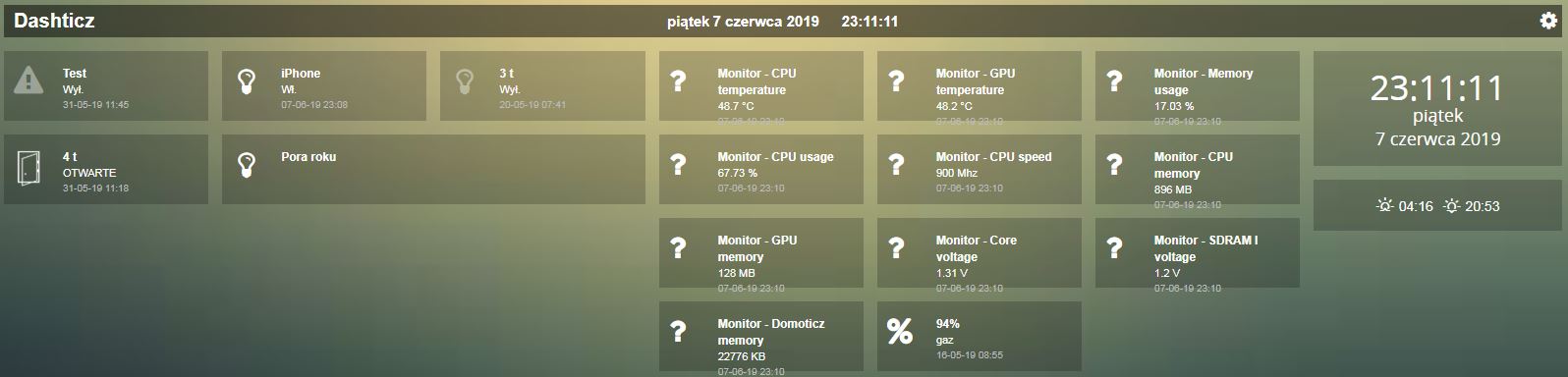Click the Dashticz title
Screen dimensions: 1568x377
(54, 21)
